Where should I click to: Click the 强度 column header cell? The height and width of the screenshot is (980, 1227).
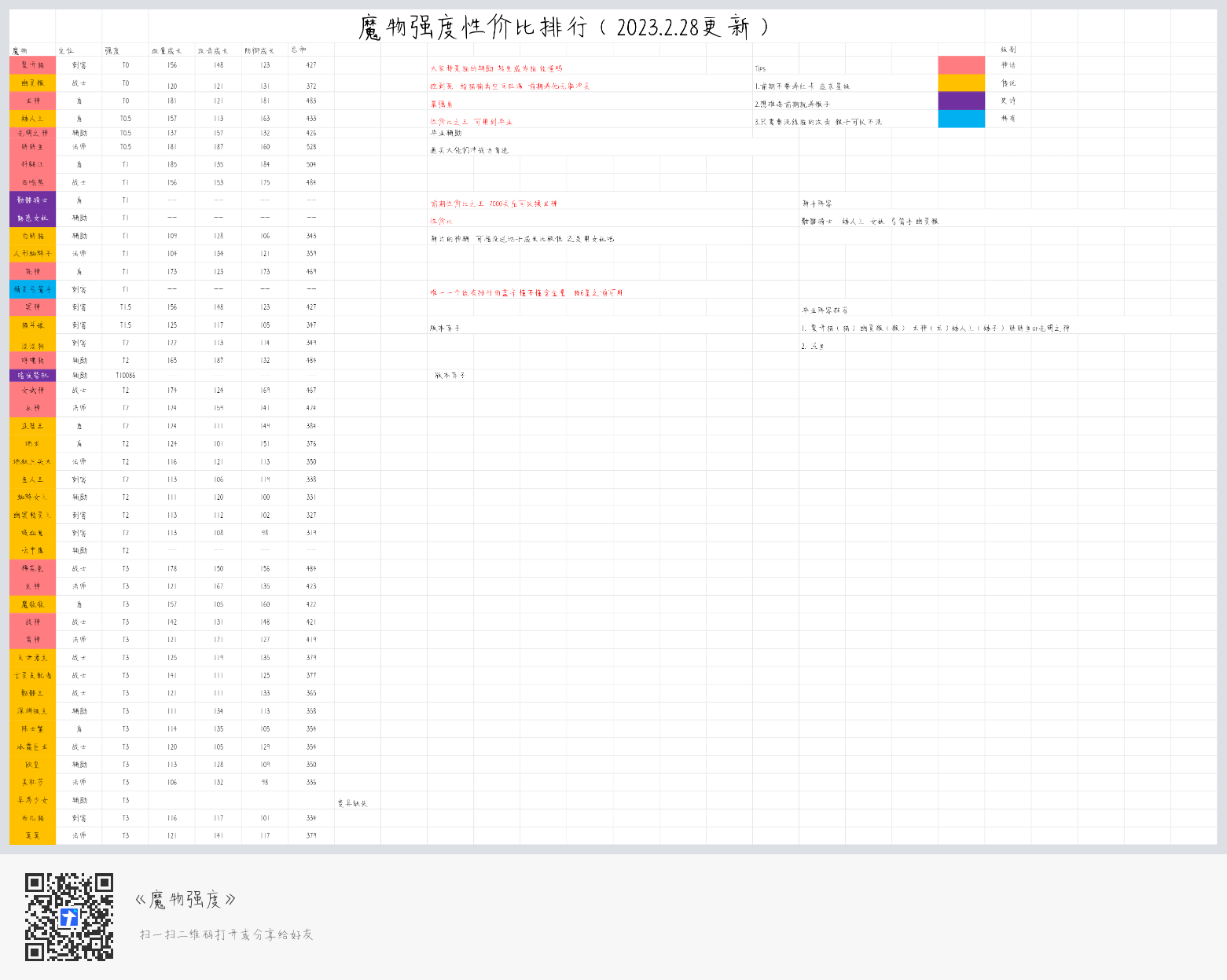[125, 50]
